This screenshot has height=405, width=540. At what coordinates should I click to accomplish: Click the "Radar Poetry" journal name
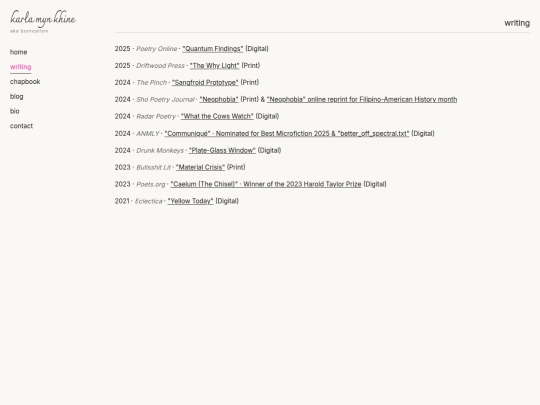coord(156,116)
